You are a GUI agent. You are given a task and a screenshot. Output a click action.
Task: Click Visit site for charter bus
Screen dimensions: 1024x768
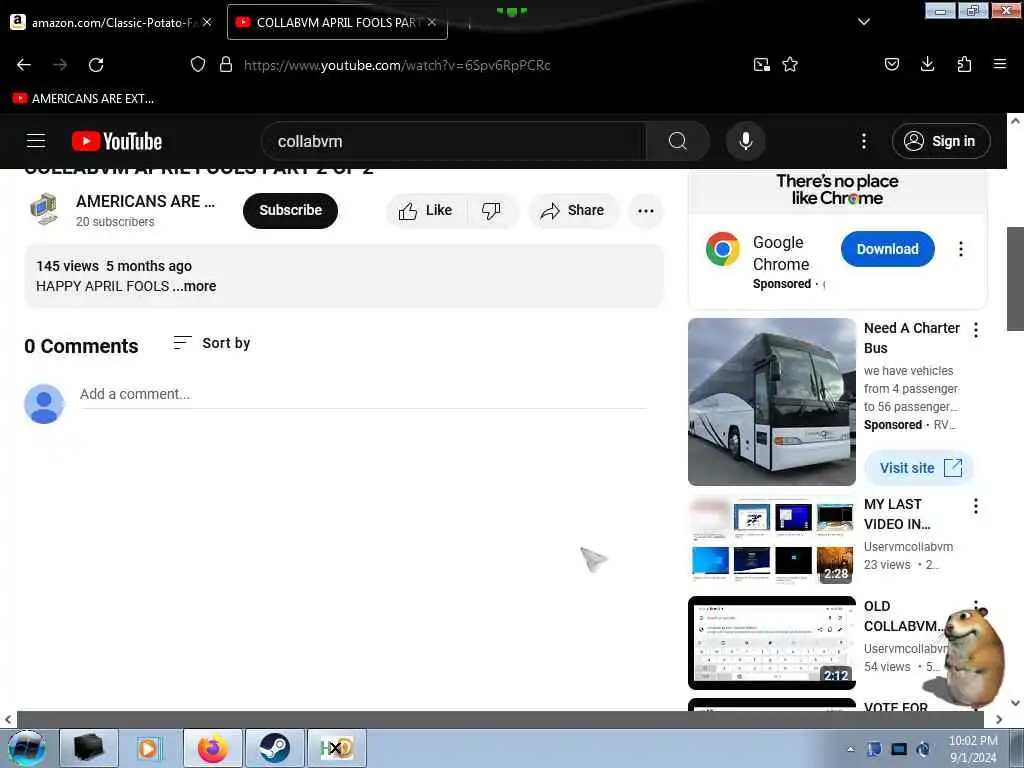[x=919, y=468]
